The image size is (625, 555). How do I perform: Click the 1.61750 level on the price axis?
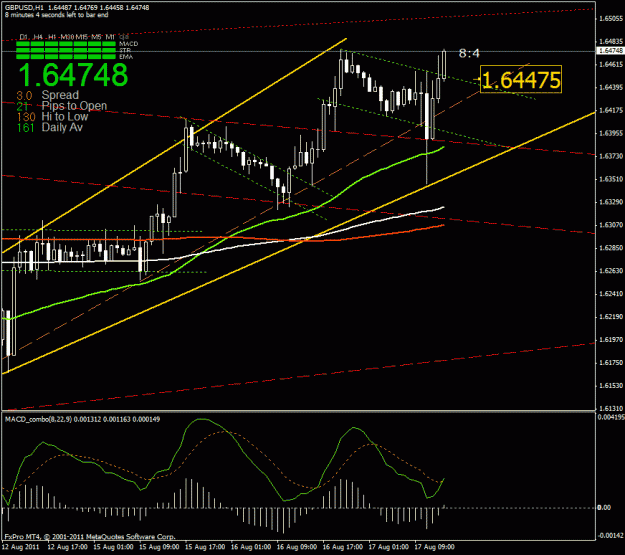click(611, 362)
